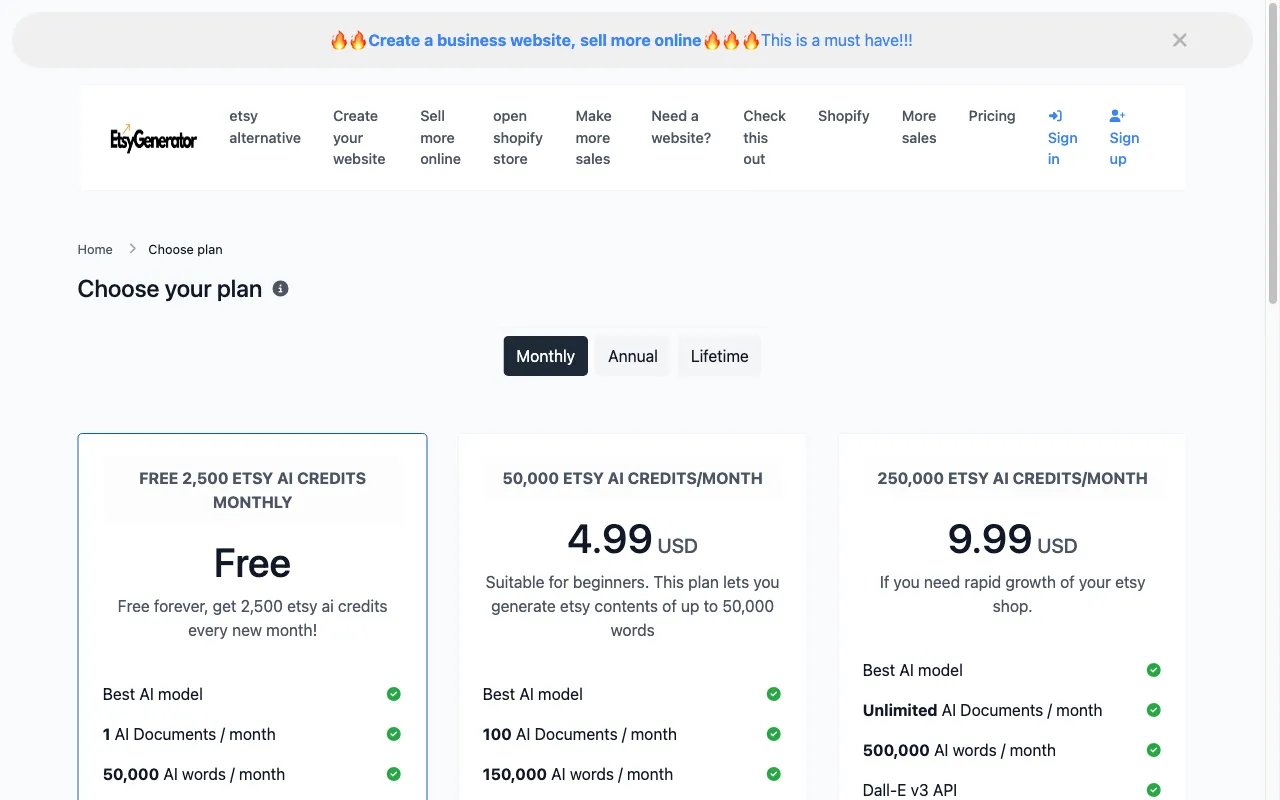The image size is (1280, 800).
Task: Click the 50,000 ETSY AI CREDITS/MONTH title
Action: coord(633,478)
